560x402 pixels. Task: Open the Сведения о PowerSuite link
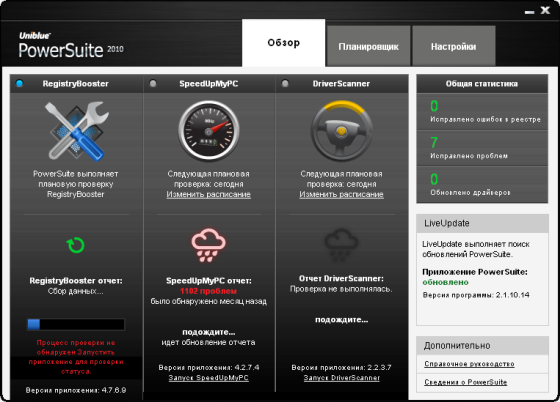tap(466, 382)
